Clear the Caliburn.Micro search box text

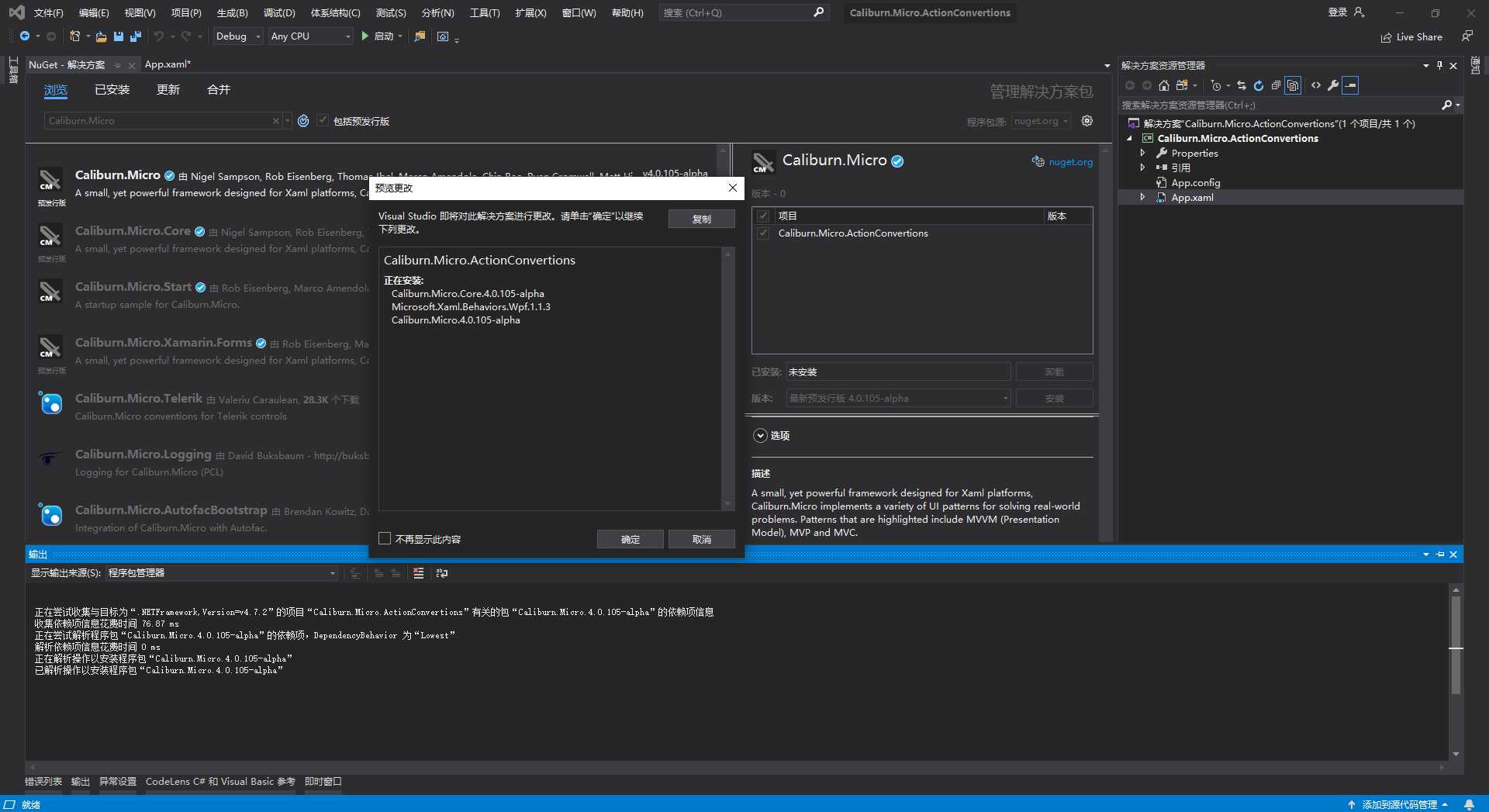click(275, 121)
